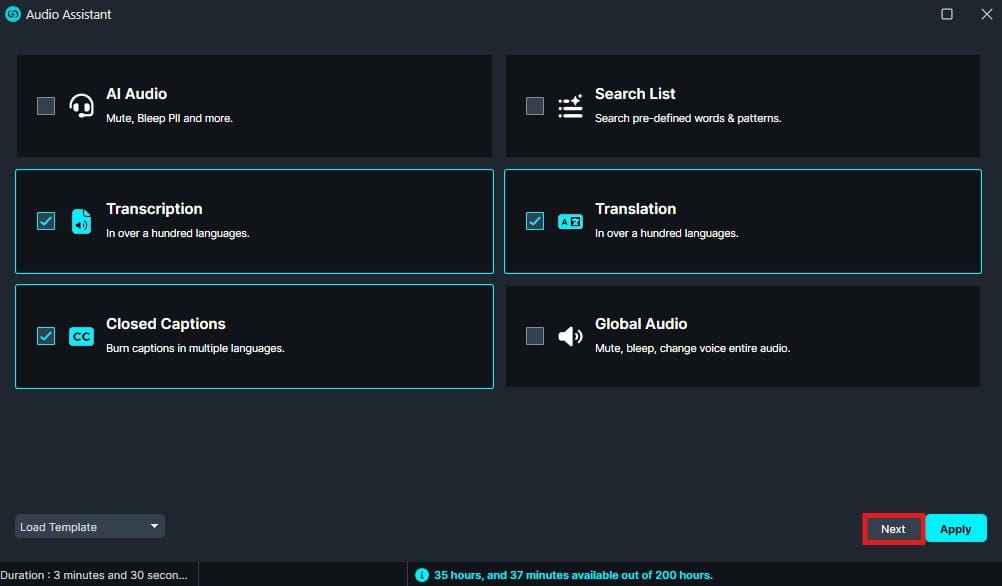The height and width of the screenshot is (586, 1002).
Task: Enable the AI Audio checkbox
Action: (x=46, y=106)
